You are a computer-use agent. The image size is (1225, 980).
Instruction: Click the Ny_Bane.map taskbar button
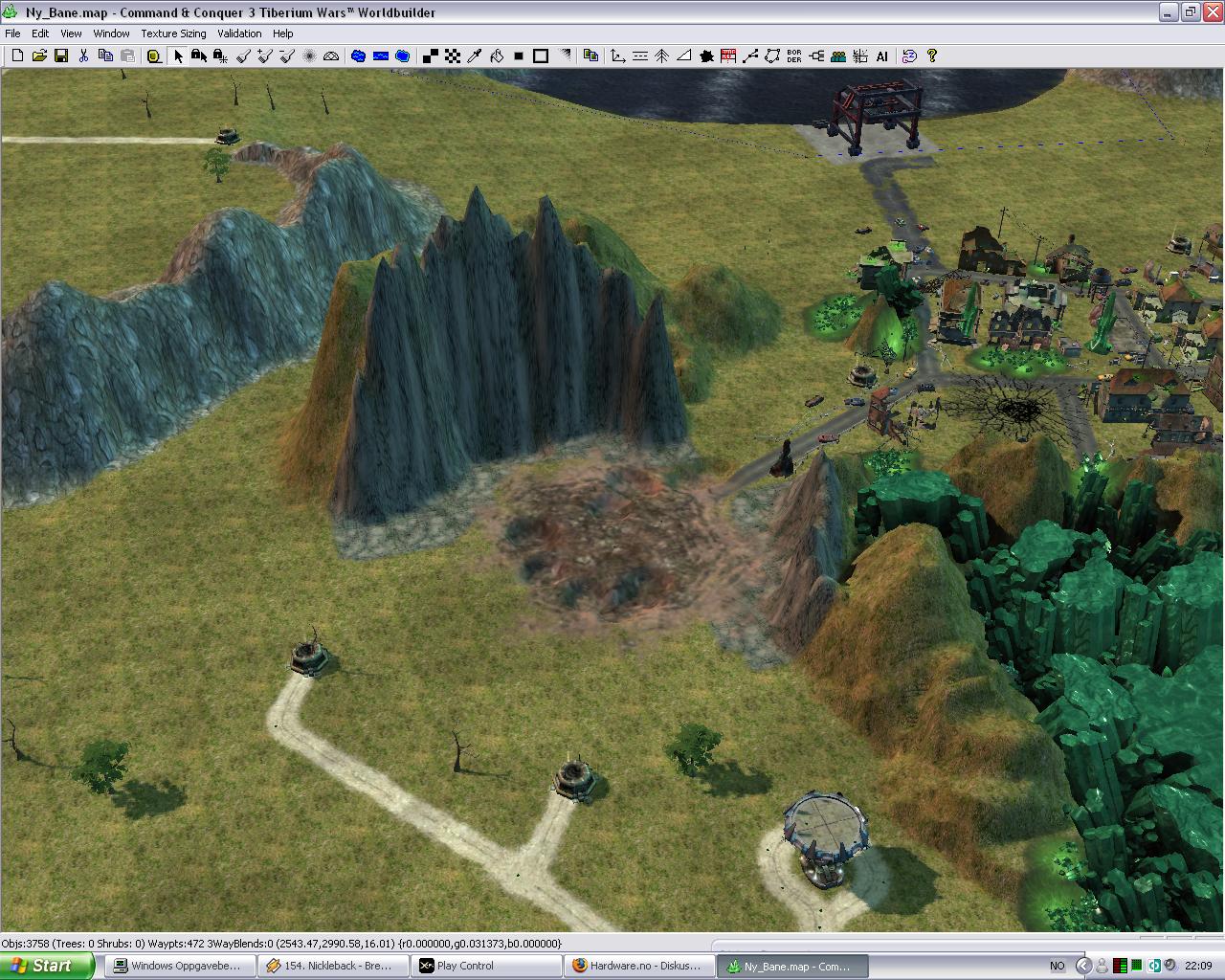tap(791, 966)
